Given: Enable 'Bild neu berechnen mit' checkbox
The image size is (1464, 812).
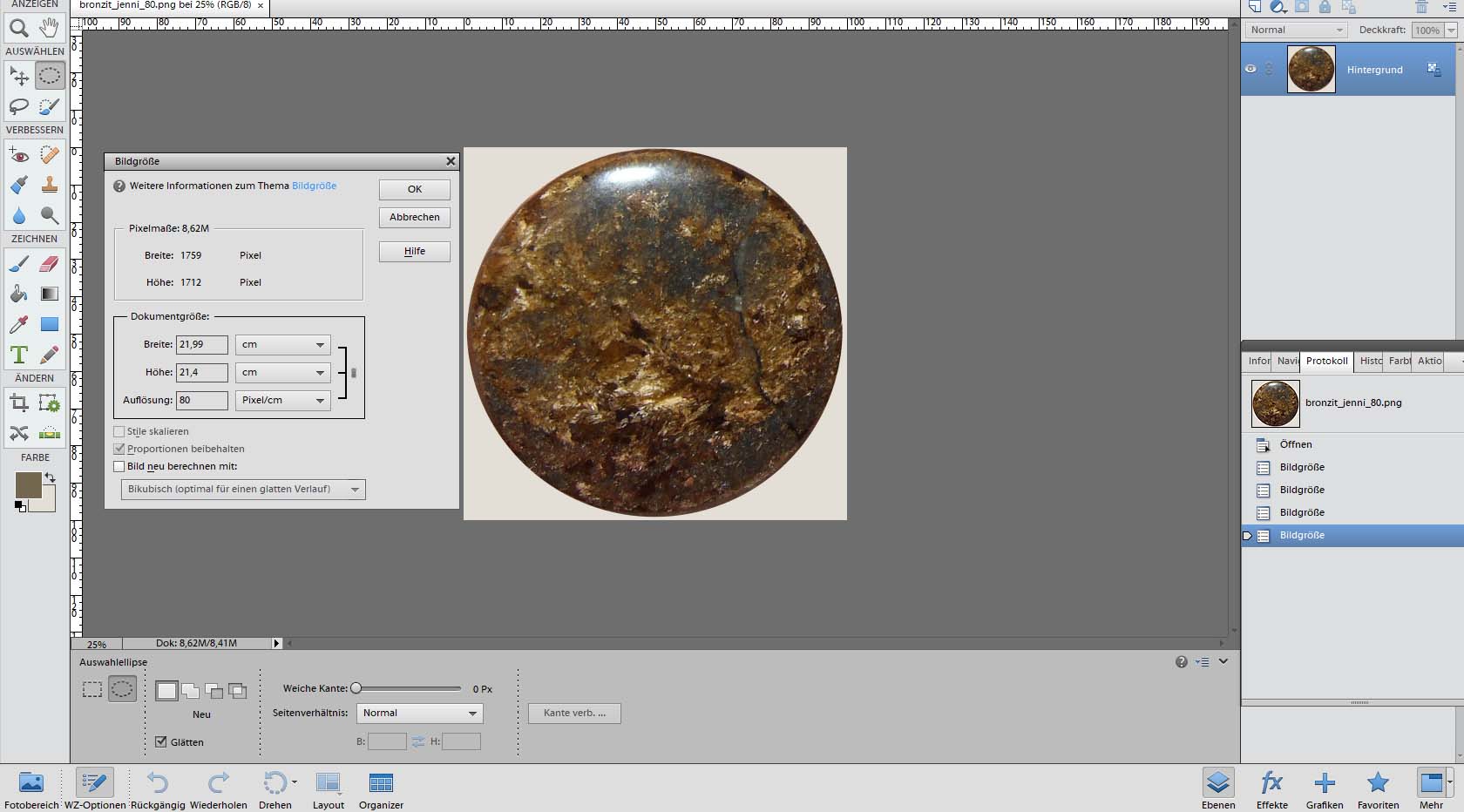Looking at the screenshot, I should 119,466.
